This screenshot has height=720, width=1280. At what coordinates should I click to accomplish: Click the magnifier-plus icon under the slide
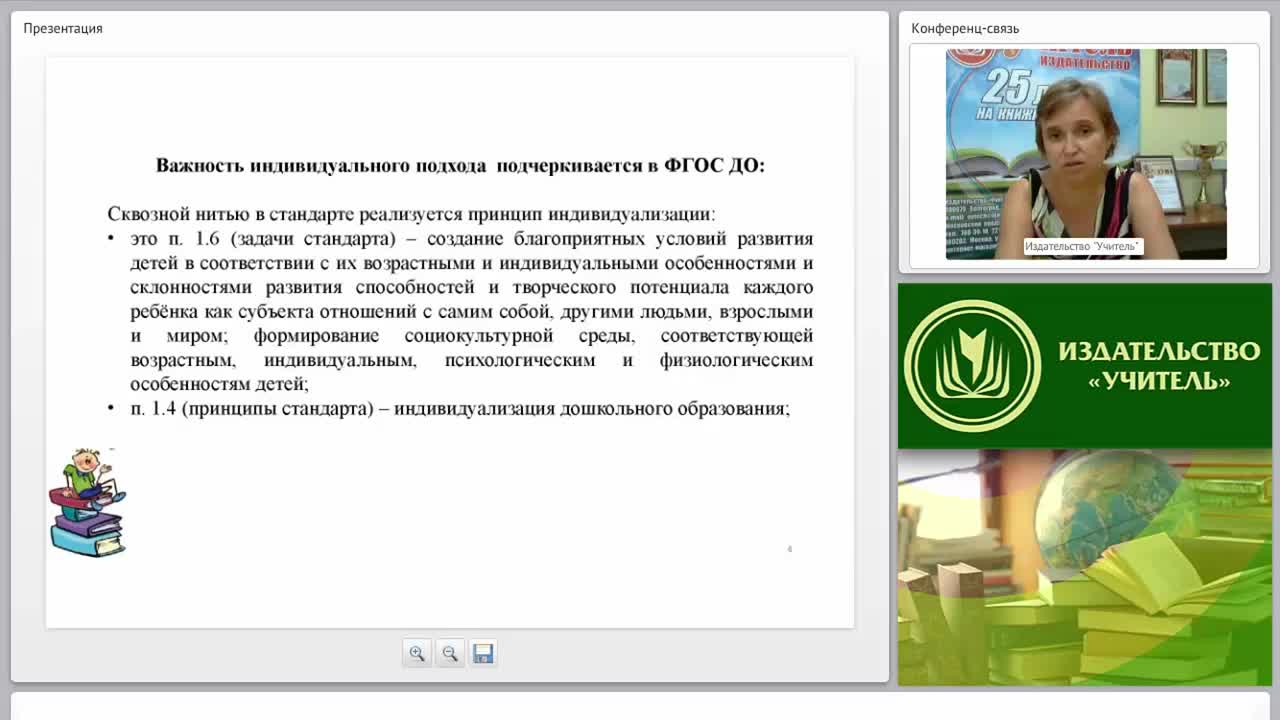(x=417, y=652)
